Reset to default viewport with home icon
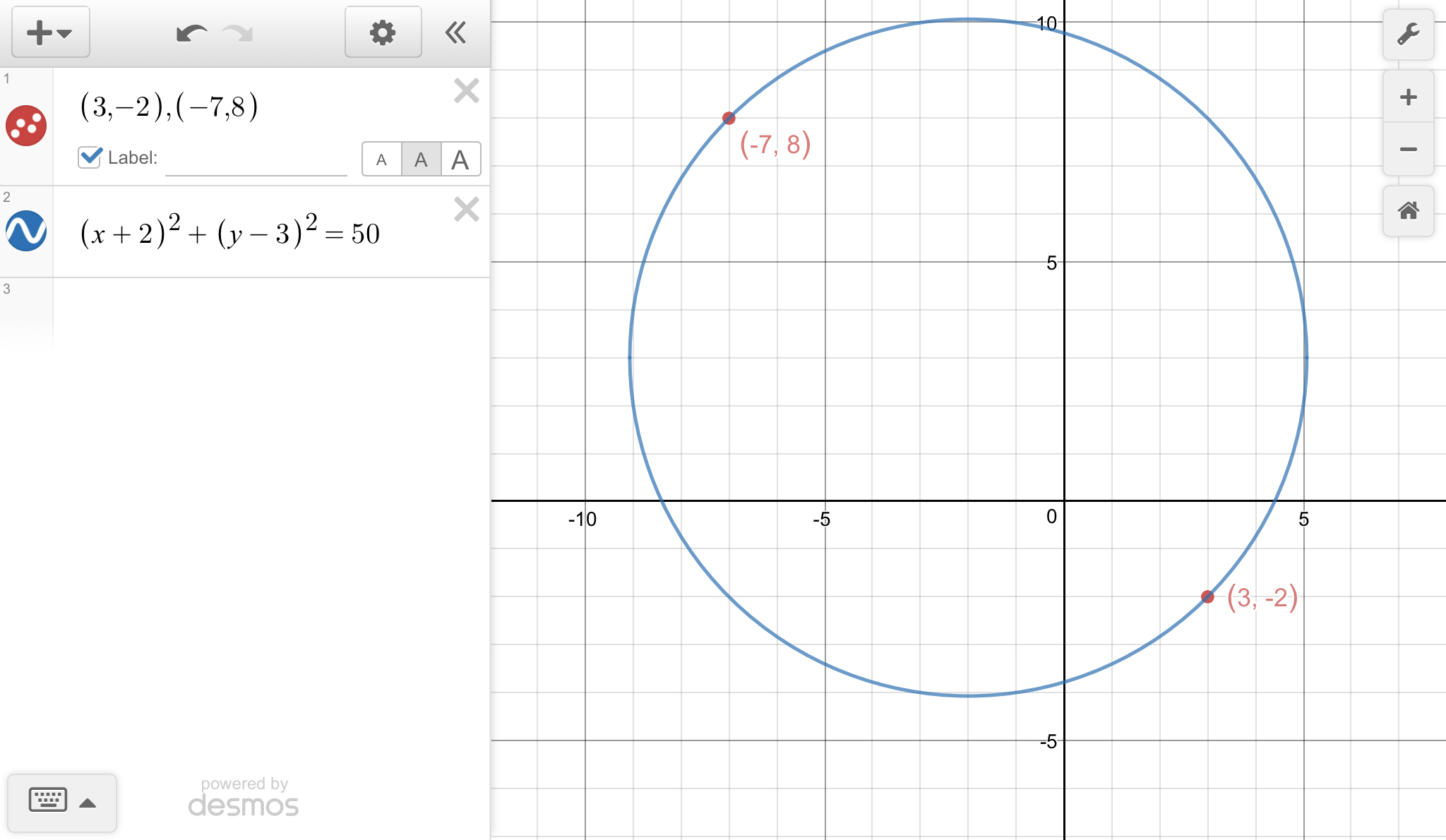 point(1408,210)
